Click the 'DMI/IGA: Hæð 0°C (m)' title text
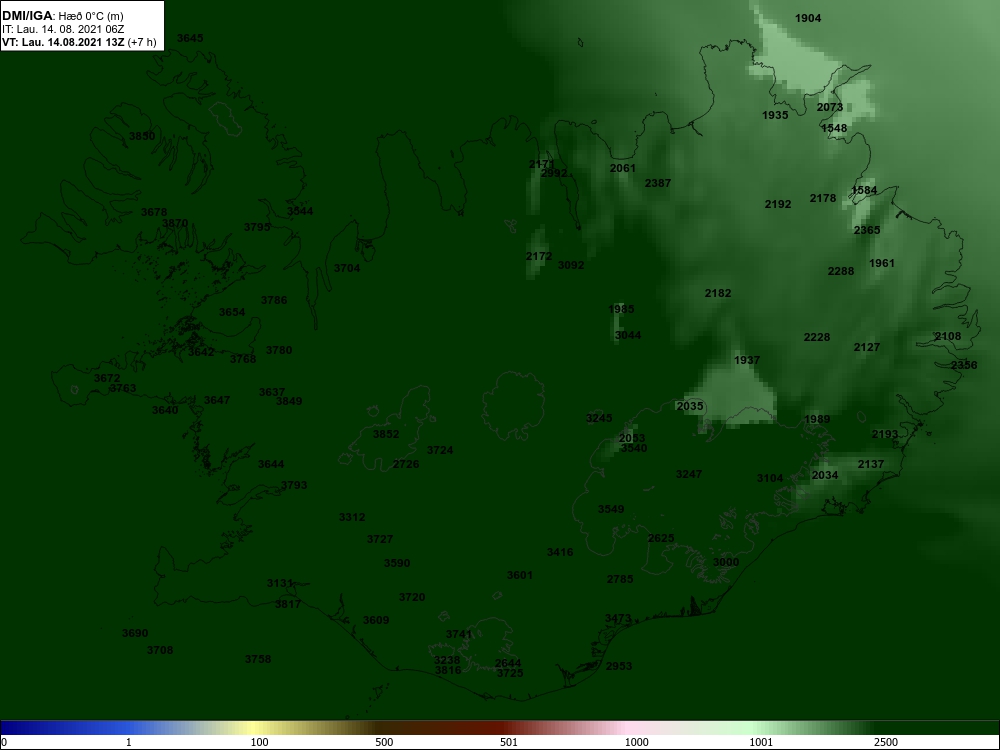 [x=62, y=16]
